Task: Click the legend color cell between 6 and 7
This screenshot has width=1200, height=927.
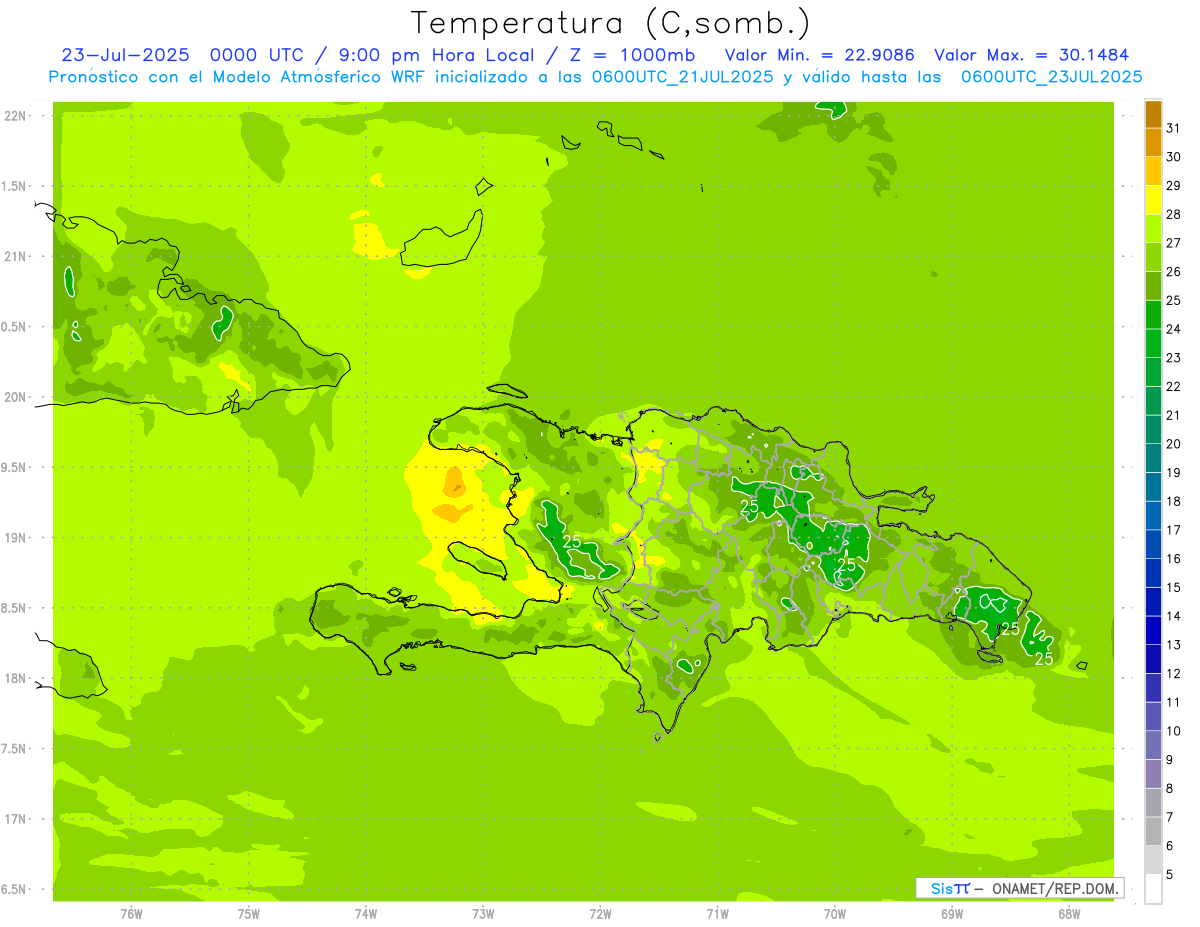Action: coord(1153,832)
